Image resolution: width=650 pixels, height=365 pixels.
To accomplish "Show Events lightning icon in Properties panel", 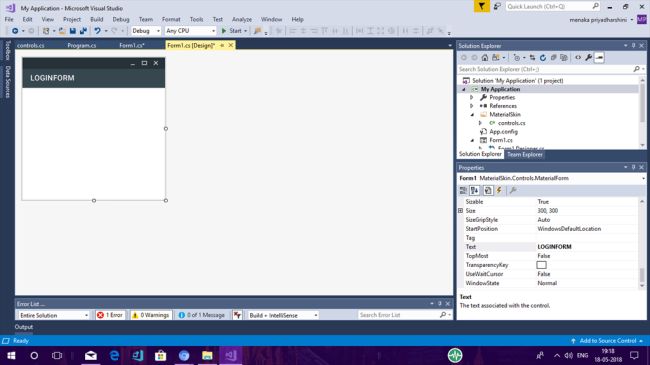I will click(499, 190).
